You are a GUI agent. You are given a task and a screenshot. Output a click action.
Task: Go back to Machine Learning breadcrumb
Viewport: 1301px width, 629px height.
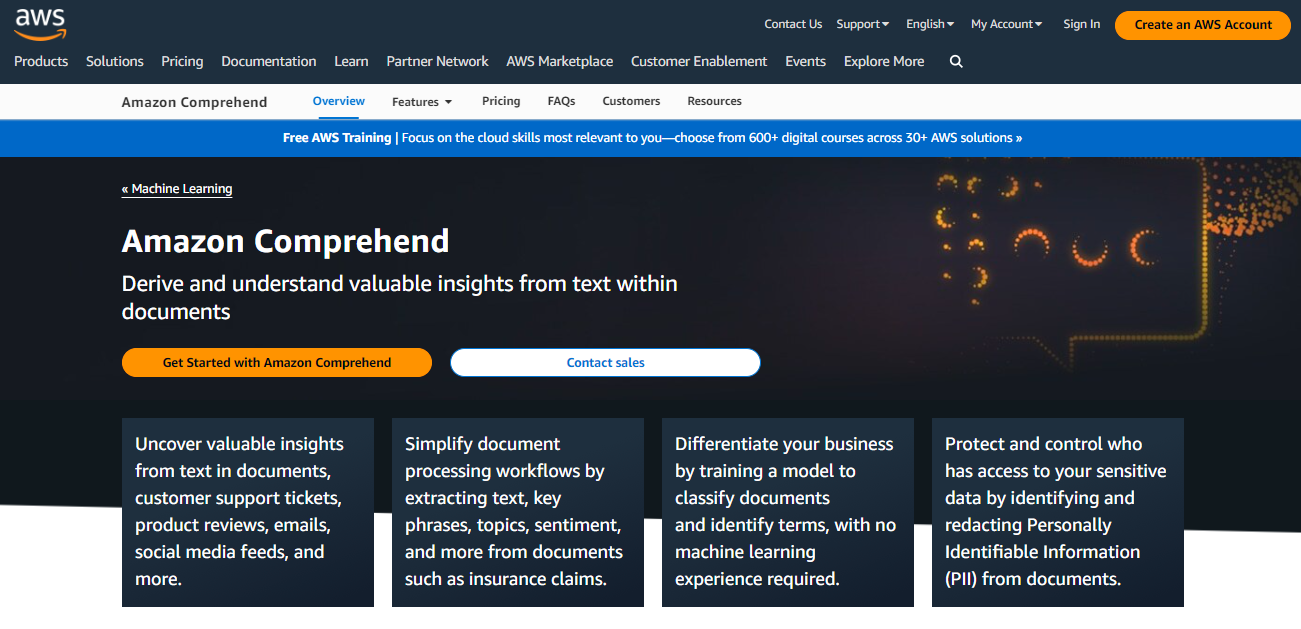click(x=177, y=189)
